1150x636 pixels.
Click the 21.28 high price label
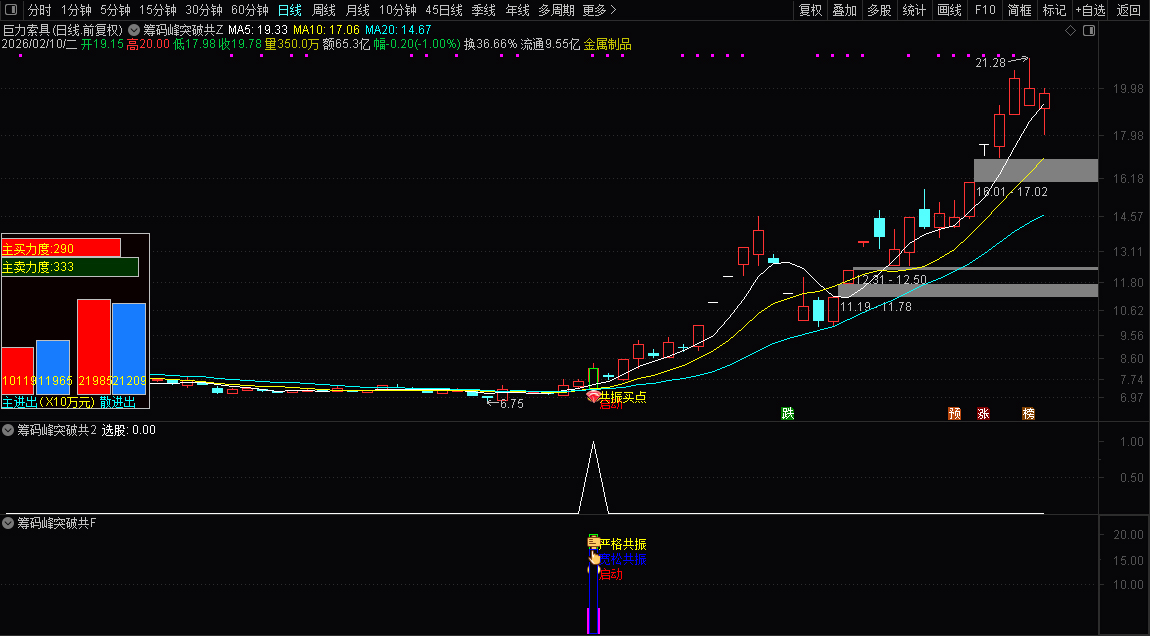coord(990,63)
